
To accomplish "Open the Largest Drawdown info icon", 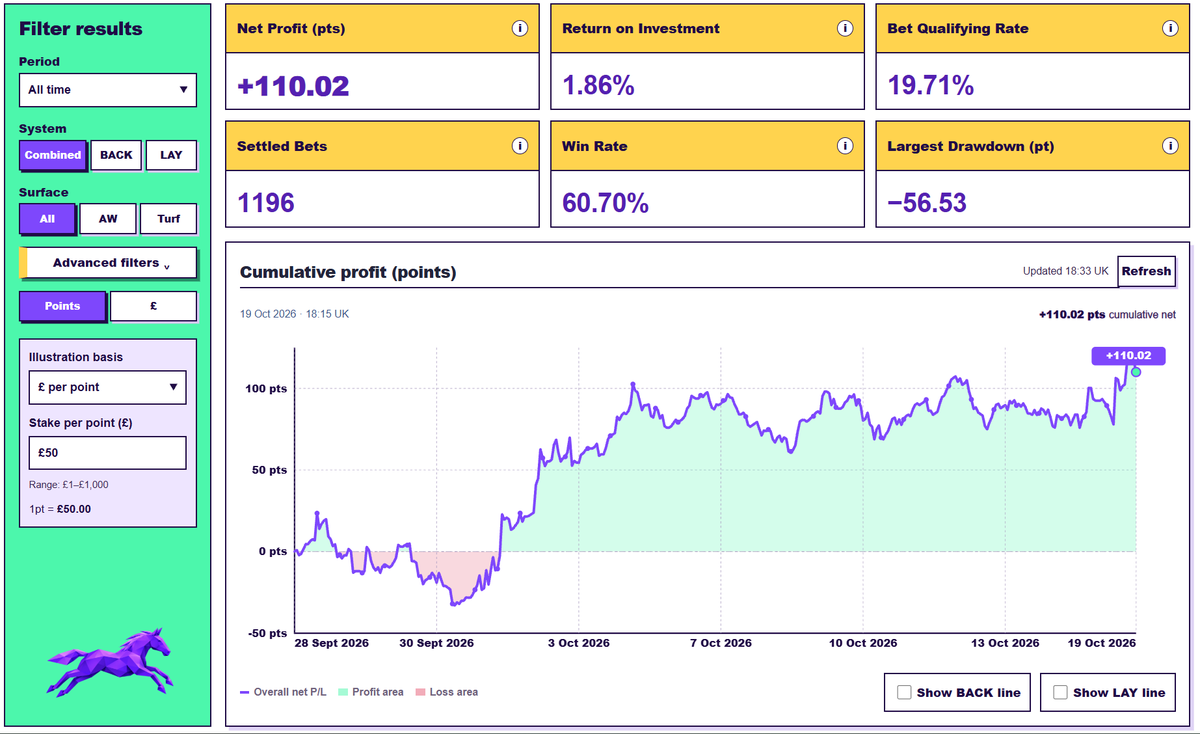I will [1170, 146].
